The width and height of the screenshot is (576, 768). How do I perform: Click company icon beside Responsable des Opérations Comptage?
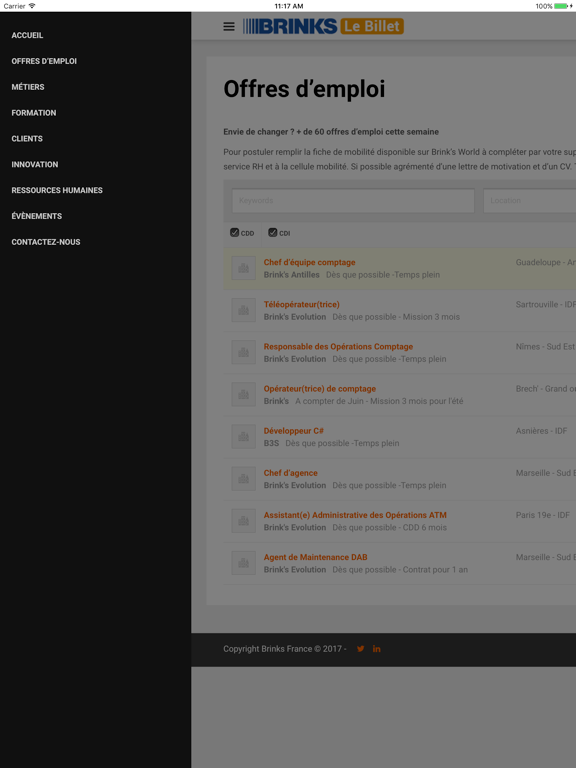click(x=243, y=352)
